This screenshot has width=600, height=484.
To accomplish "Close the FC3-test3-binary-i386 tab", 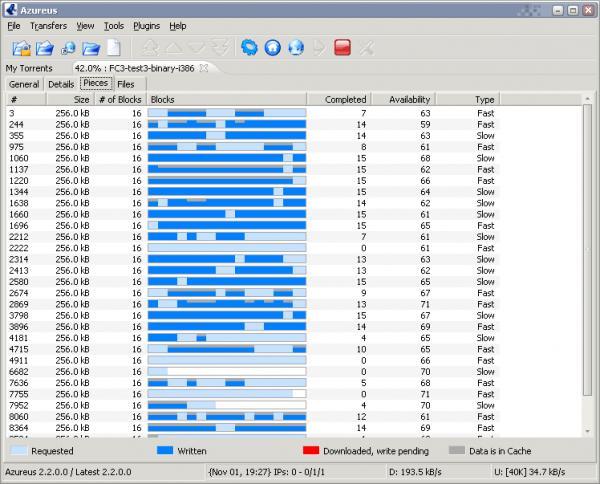I will point(204,68).
